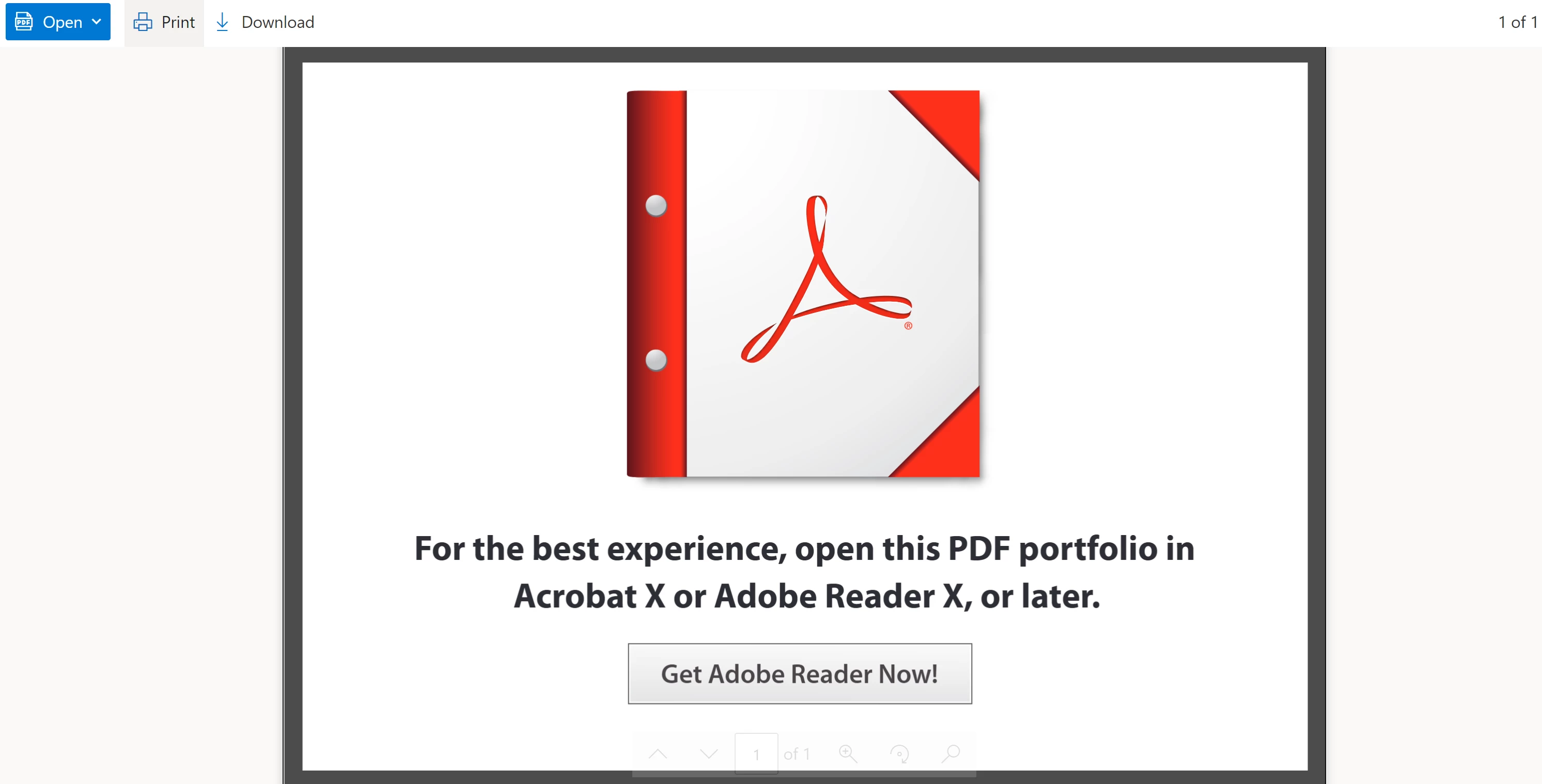Click the red binder spine of portfolio image
This screenshot has height=784, width=1542.
click(x=657, y=284)
